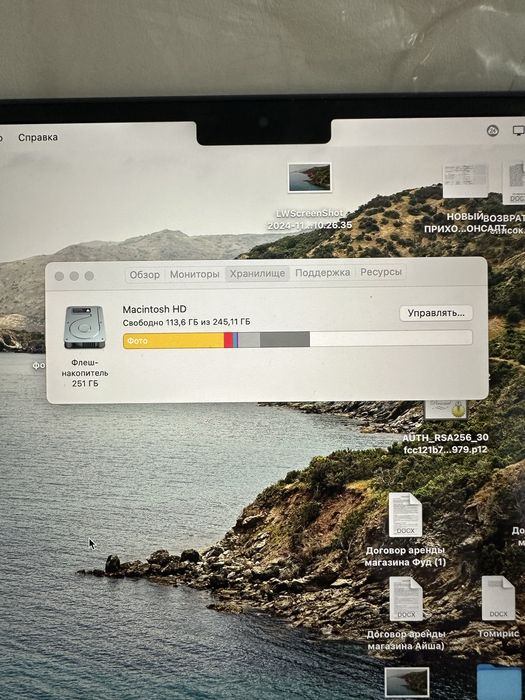Click the Macintosh HD title text
Image resolution: width=525 pixels, height=700 pixels.
pyautogui.click(x=154, y=309)
